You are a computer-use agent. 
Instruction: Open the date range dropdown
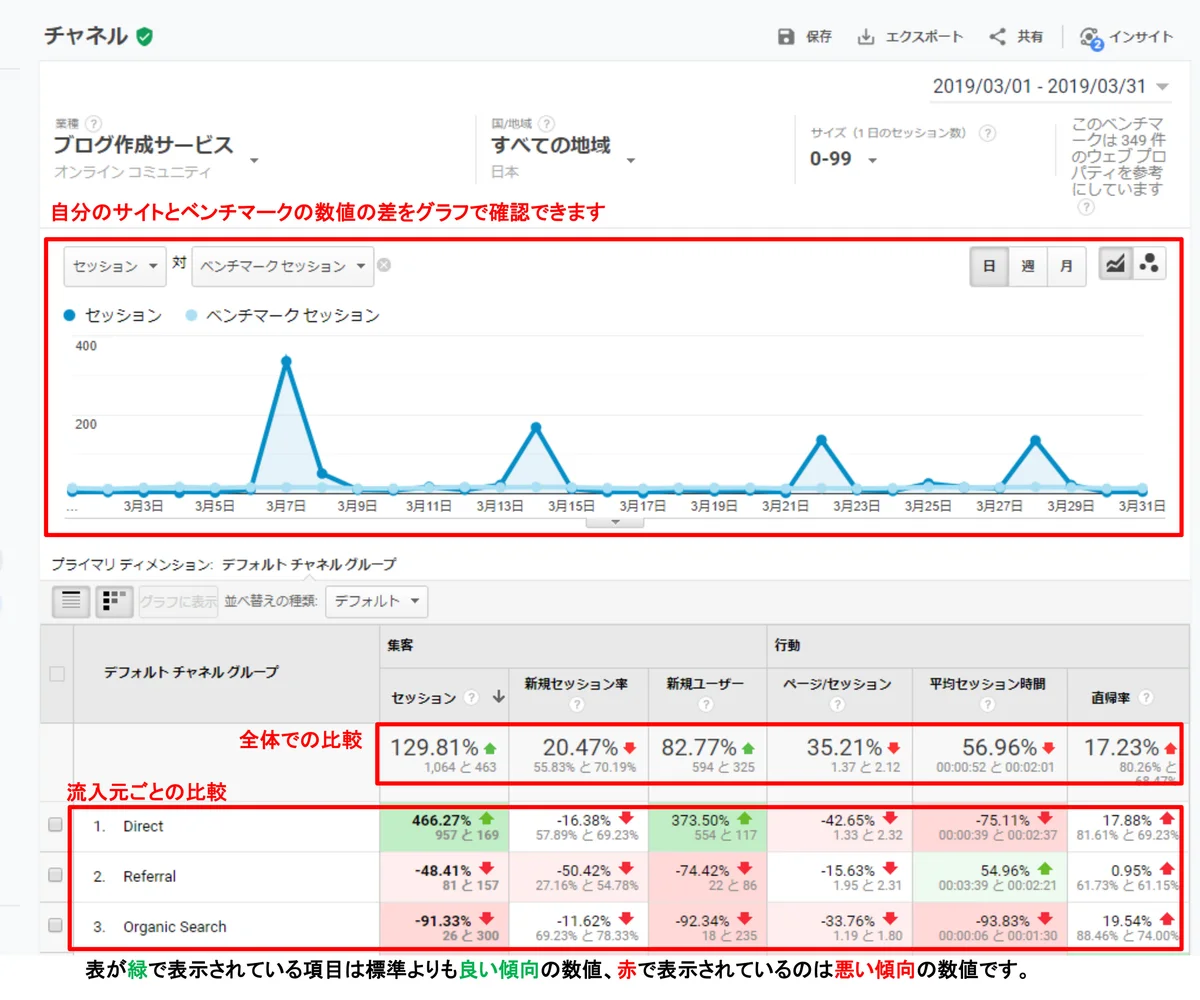coord(1050,86)
